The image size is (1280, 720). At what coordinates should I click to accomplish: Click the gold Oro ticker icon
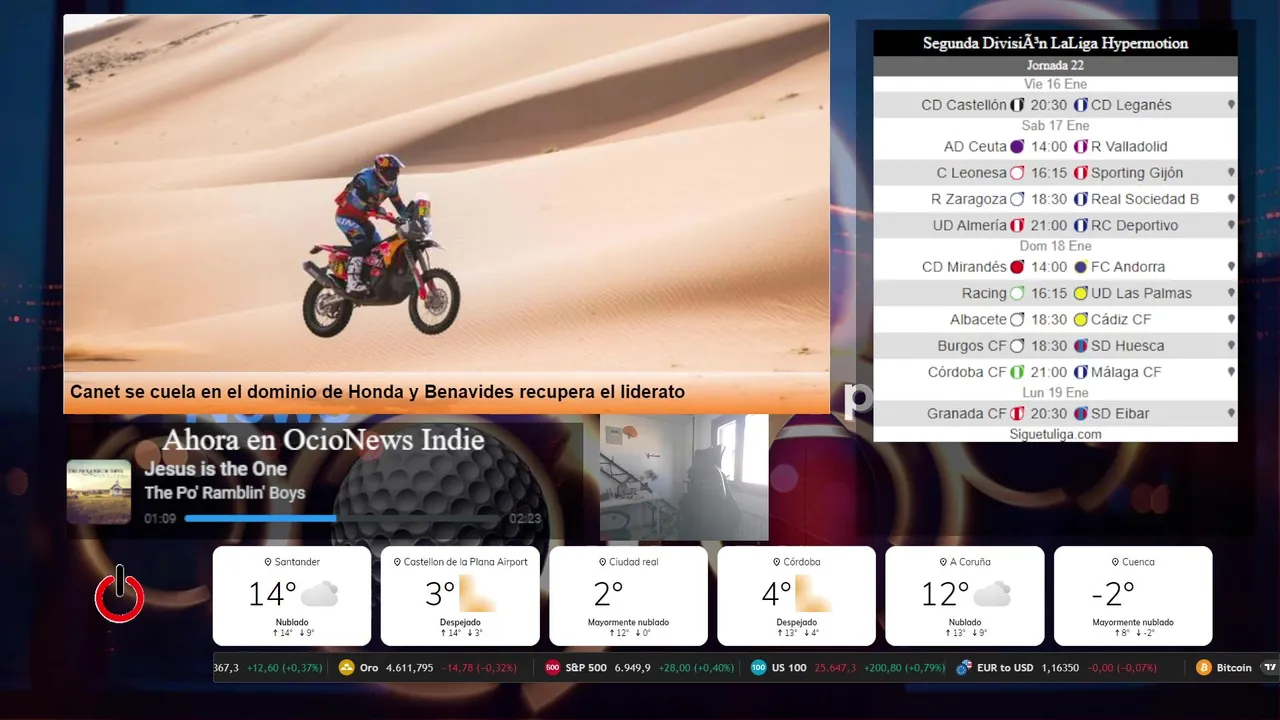[x=347, y=667]
